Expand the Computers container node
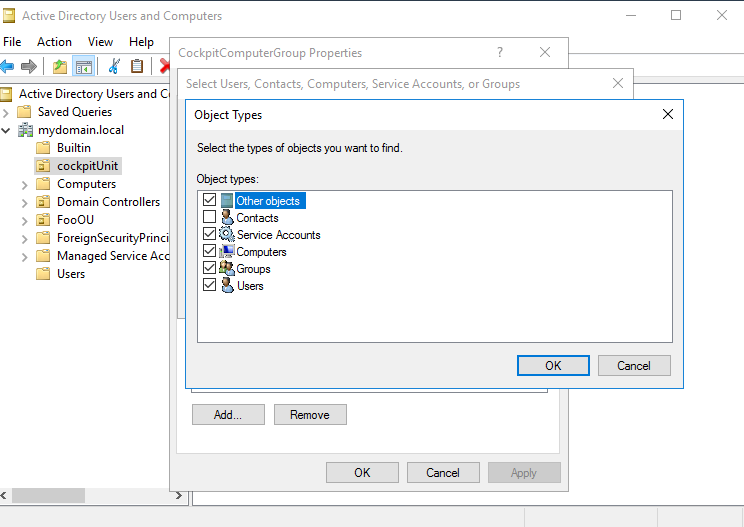 click(x=25, y=185)
